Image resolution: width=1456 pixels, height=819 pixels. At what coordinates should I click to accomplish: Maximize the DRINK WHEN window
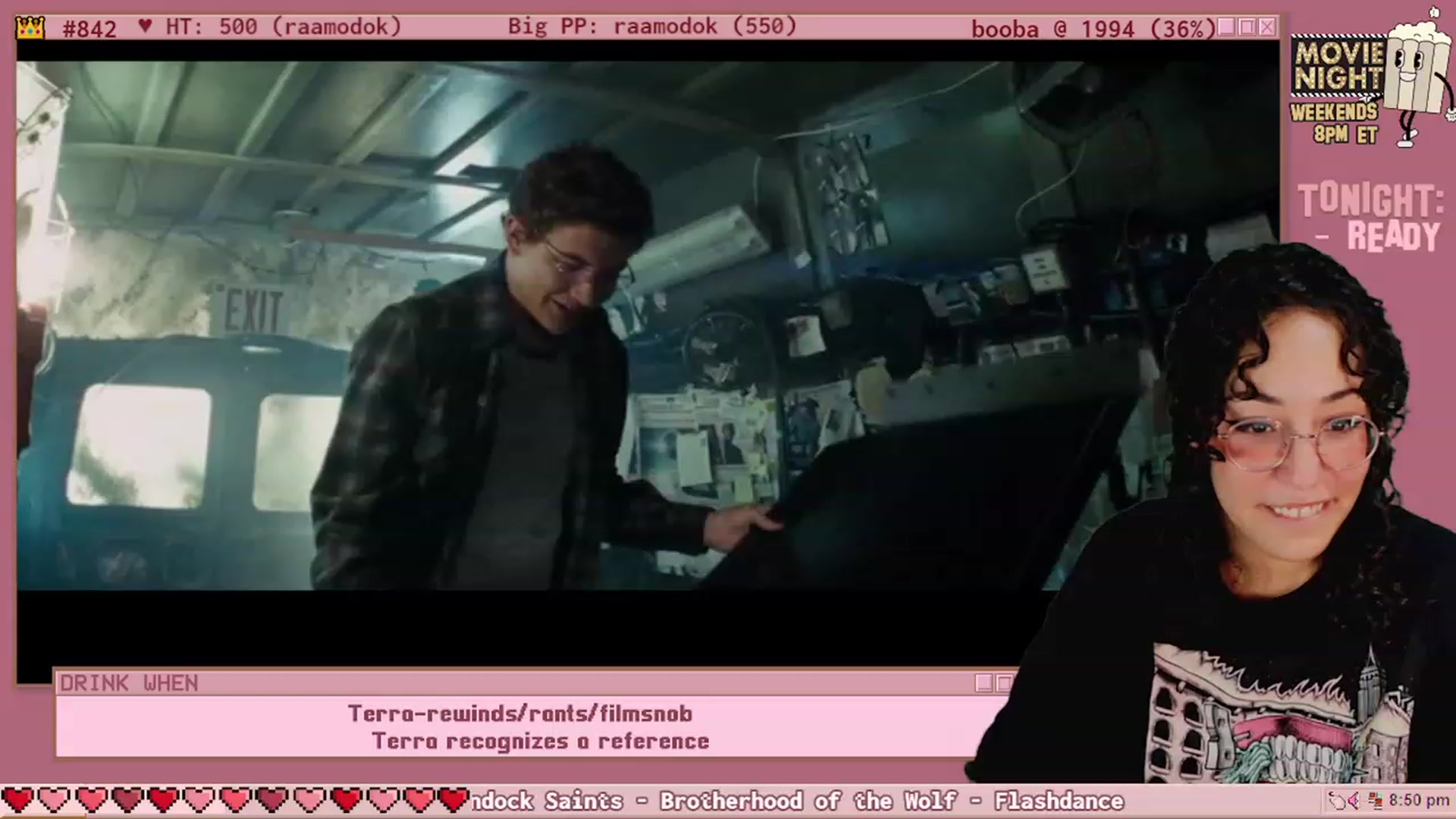(x=1004, y=683)
